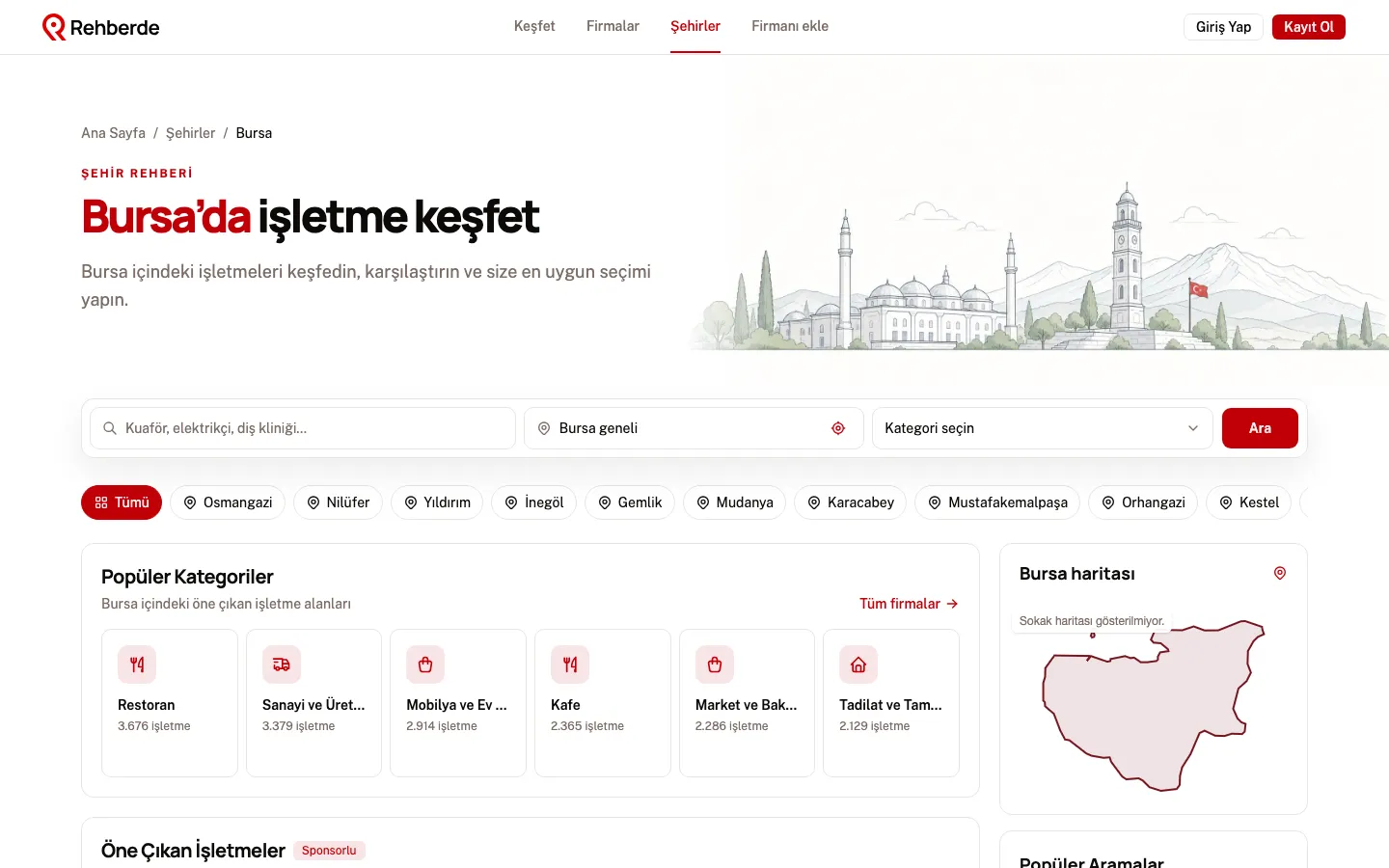The width and height of the screenshot is (1389, 868).
Task: Use current location target icon
Action: coord(838,428)
